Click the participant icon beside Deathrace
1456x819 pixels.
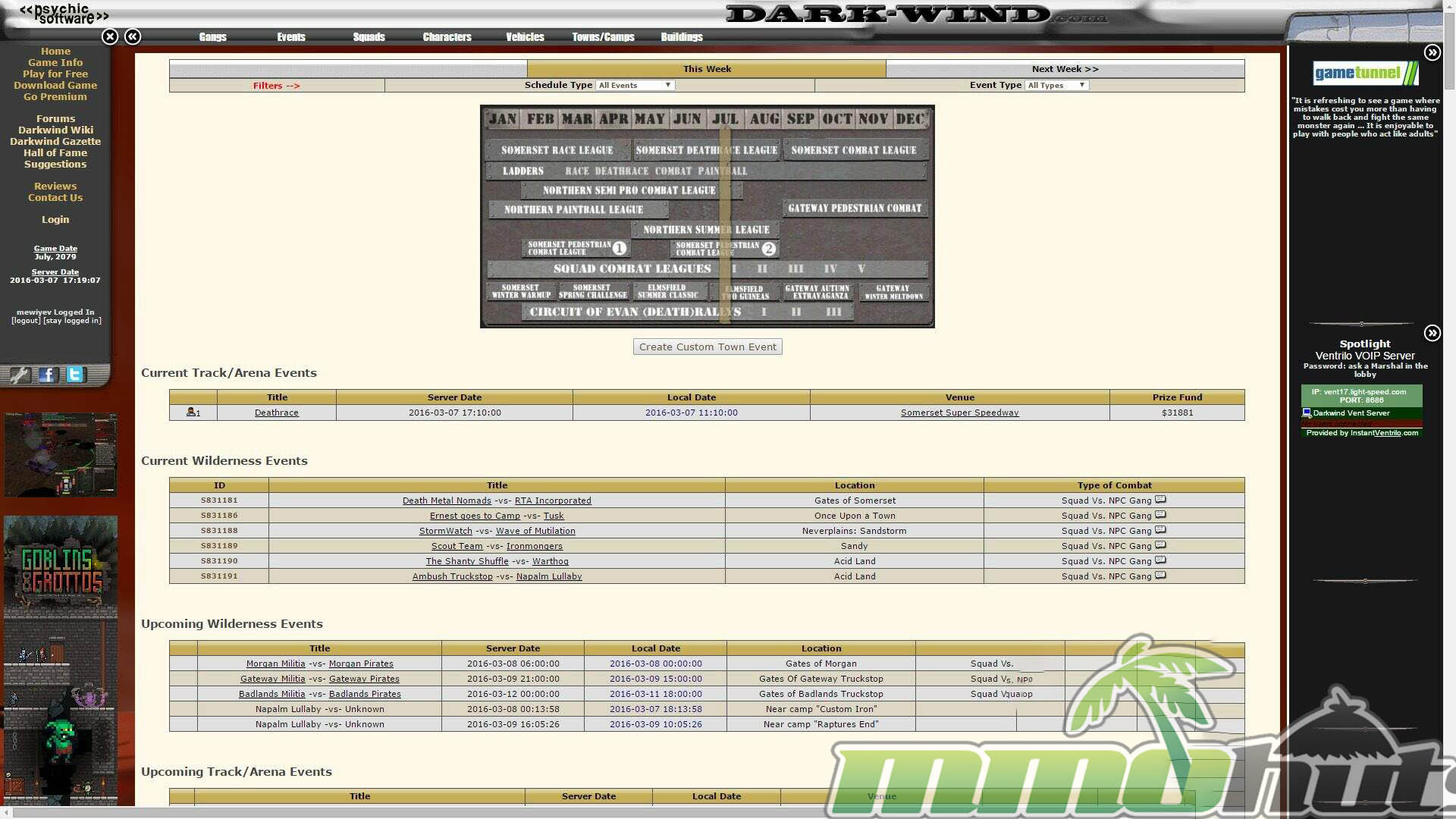pos(192,413)
